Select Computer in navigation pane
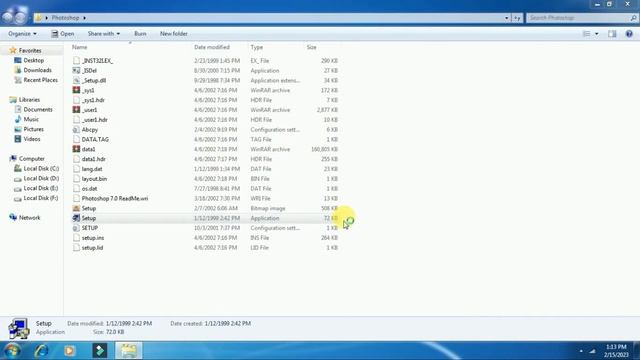640x360 pixels. point(32,158)
